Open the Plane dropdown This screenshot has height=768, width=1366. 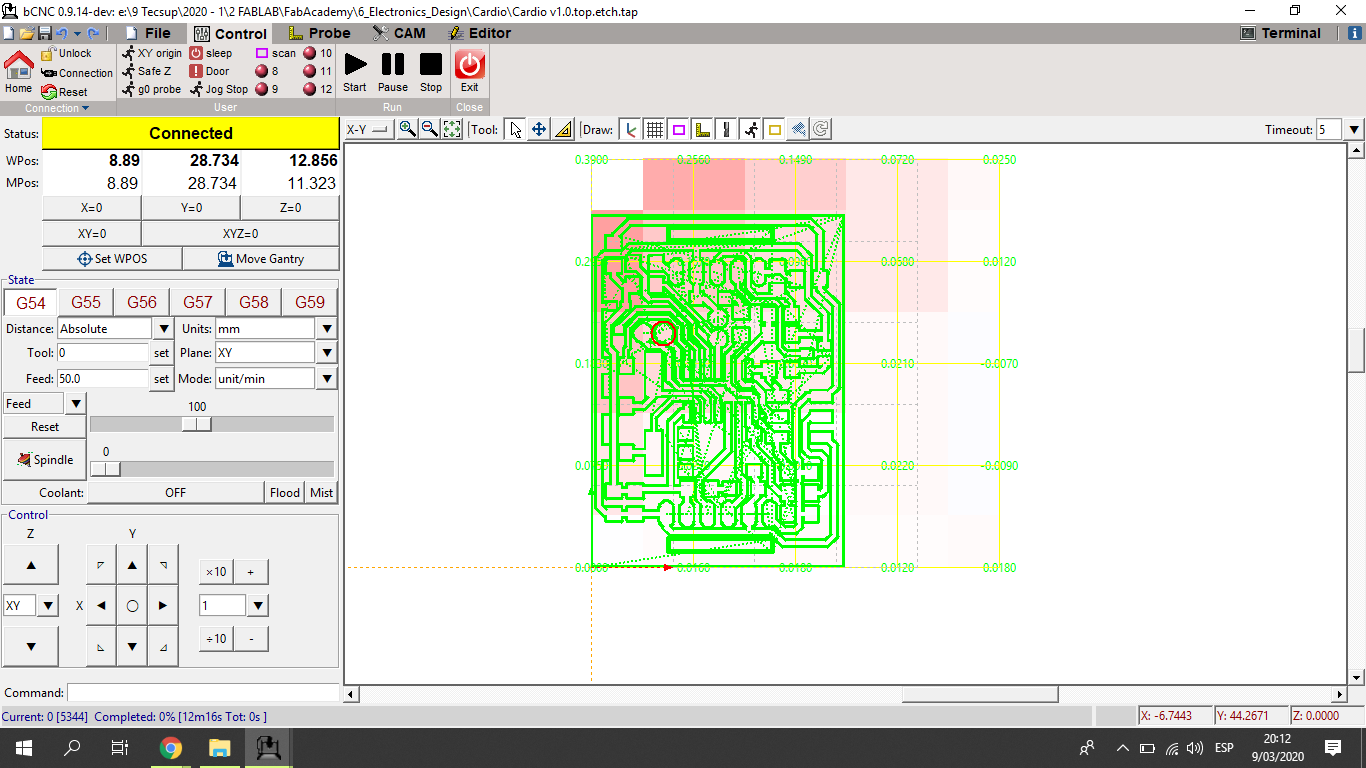(326, 353)
